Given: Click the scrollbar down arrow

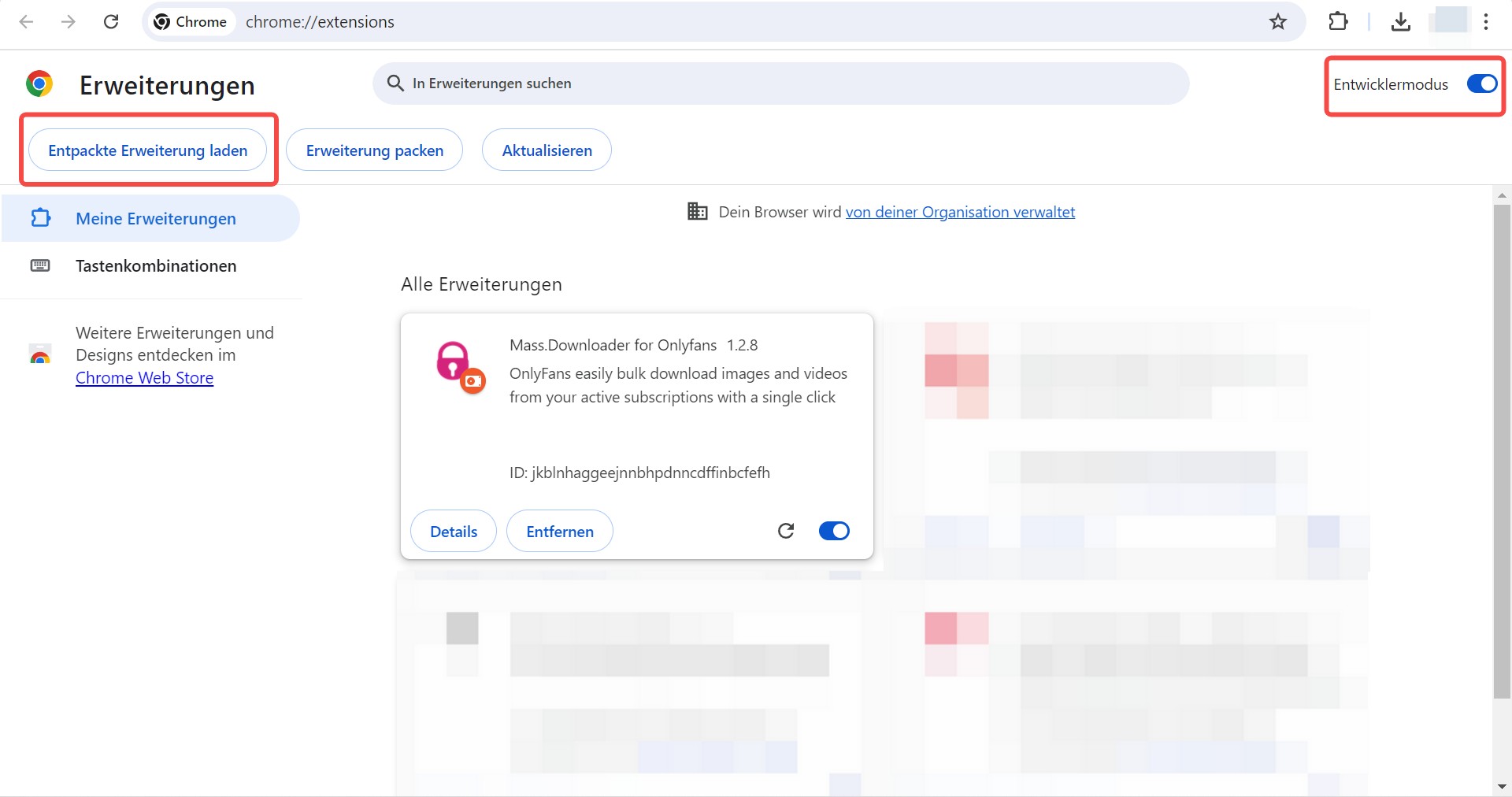Looking at the screenshot, I should click(x=1502, y=786).
